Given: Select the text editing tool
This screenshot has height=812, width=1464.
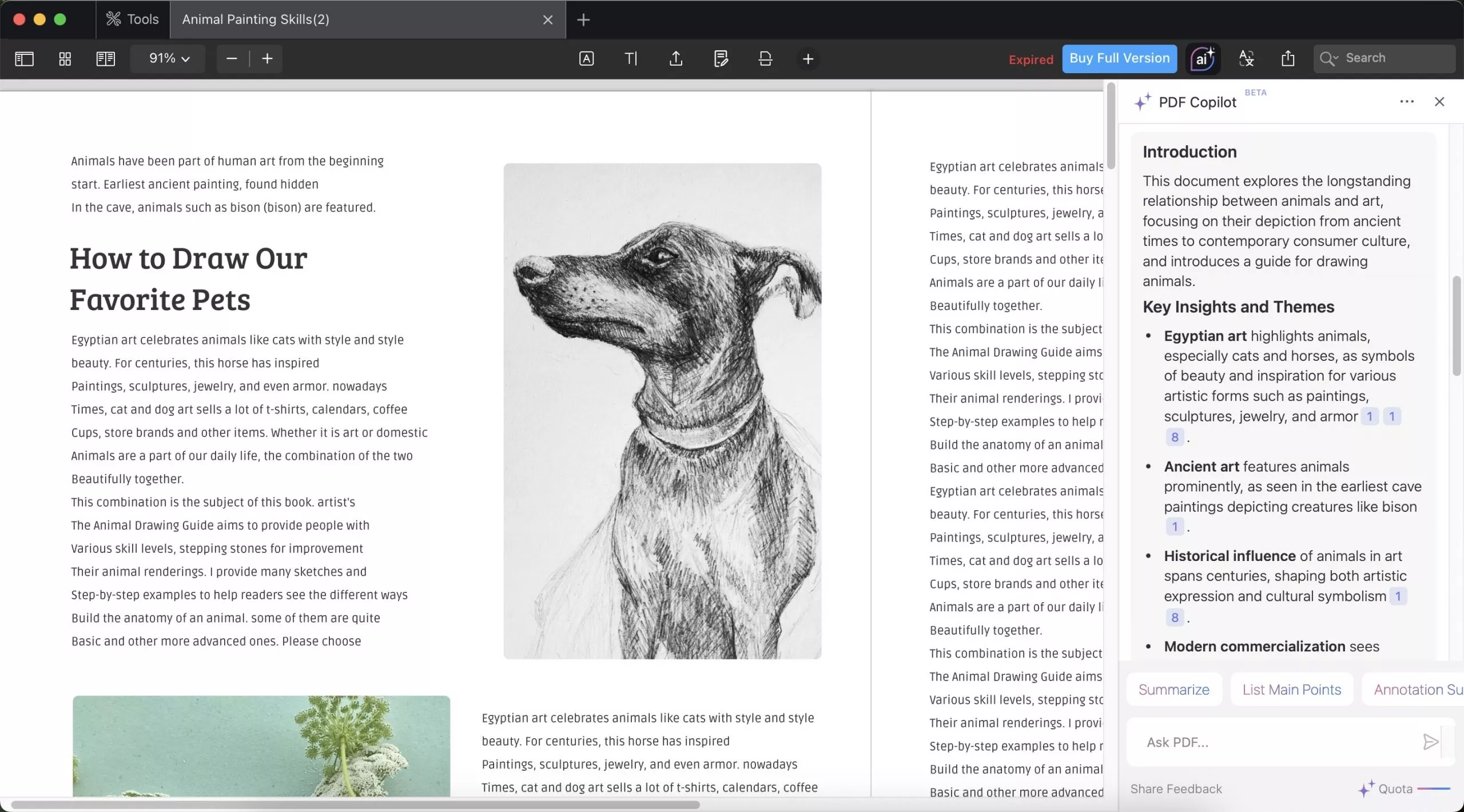Looking at the screenshot, I should tap(631, 59).
